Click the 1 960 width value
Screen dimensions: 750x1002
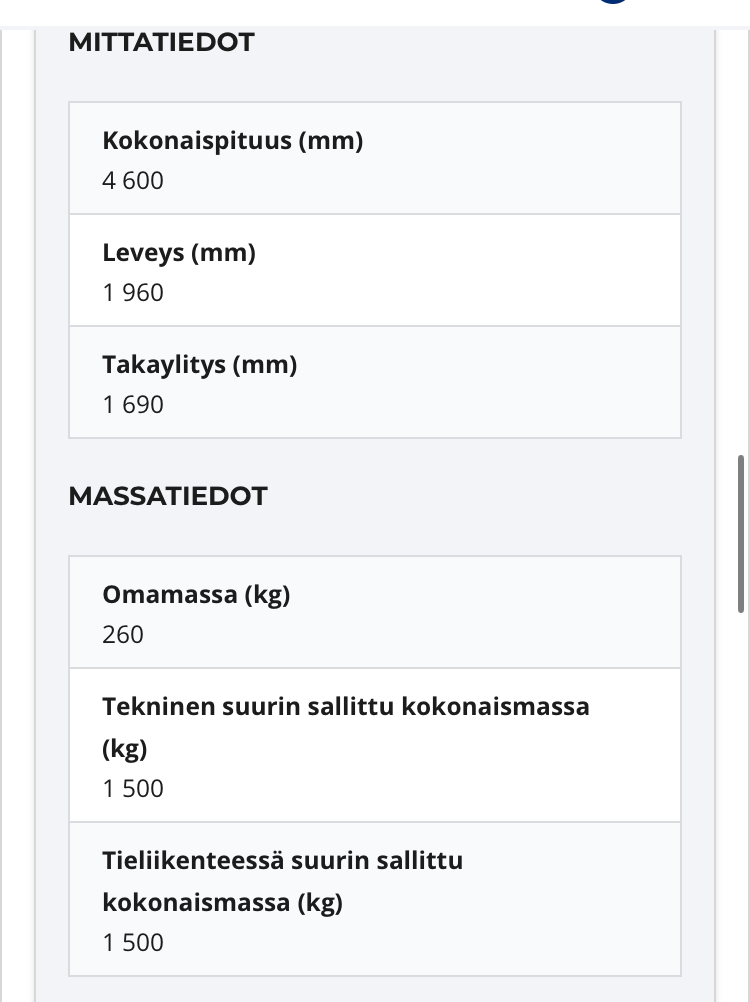click(x=132, y=293)
